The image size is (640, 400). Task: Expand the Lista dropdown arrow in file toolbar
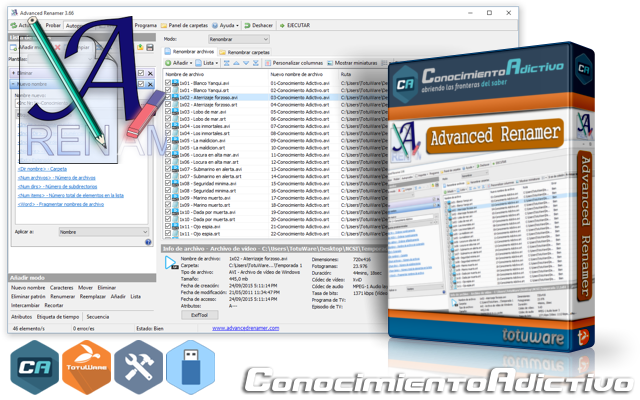[217, 63]
